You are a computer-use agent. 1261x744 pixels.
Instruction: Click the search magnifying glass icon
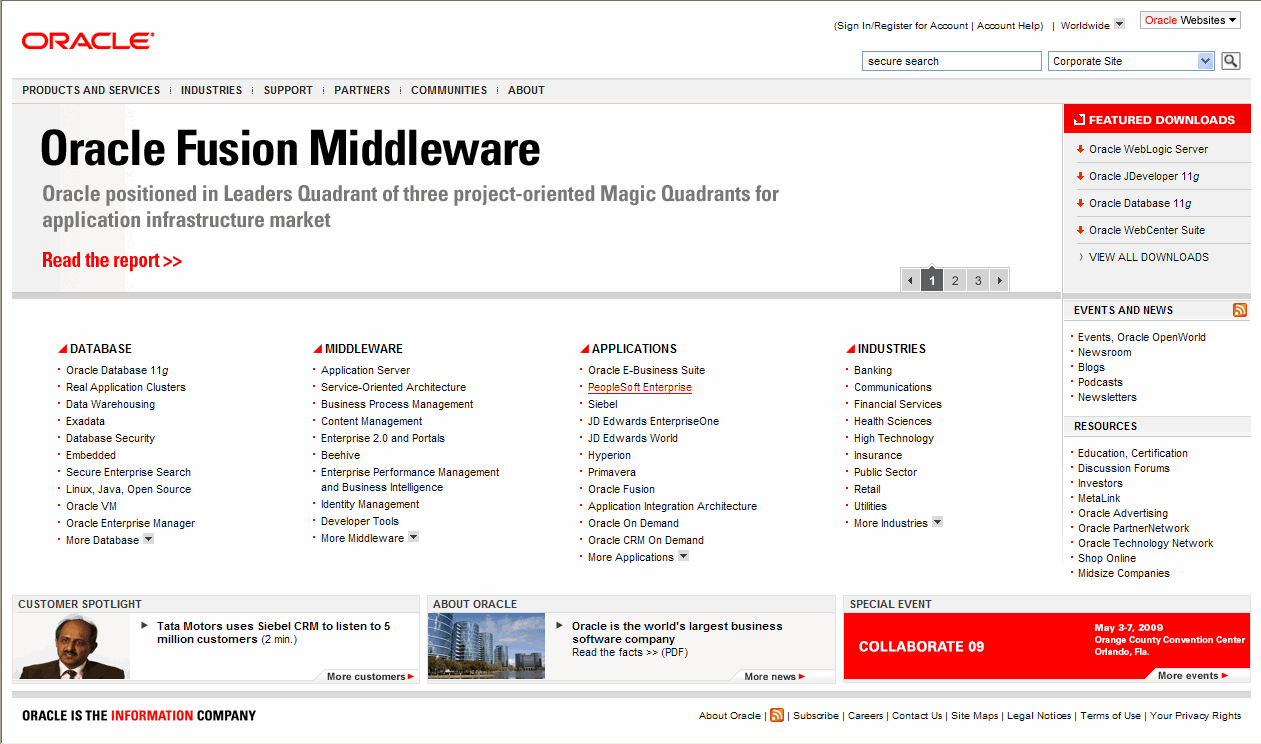click(x=1230, y=61)
